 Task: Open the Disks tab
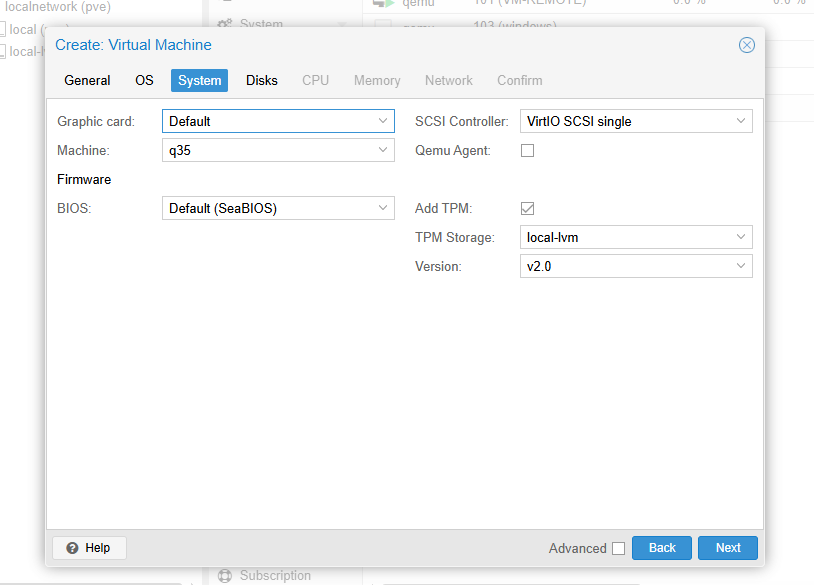tap(262, 80)
